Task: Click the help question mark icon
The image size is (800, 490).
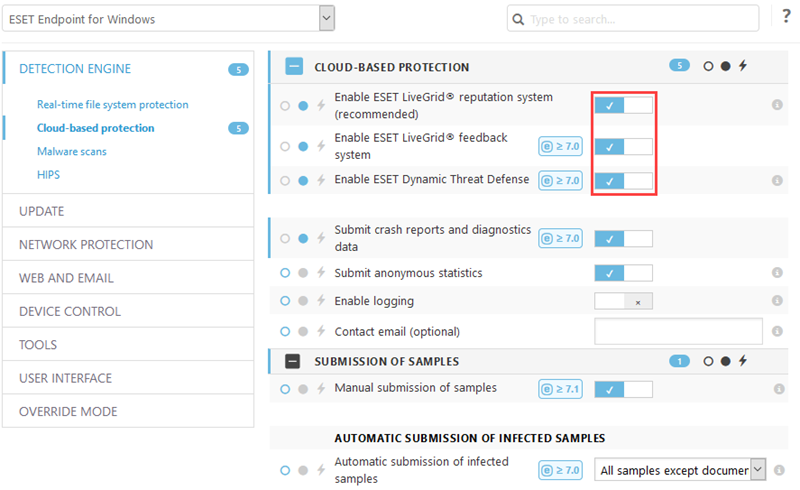Action: coord(786,17)
